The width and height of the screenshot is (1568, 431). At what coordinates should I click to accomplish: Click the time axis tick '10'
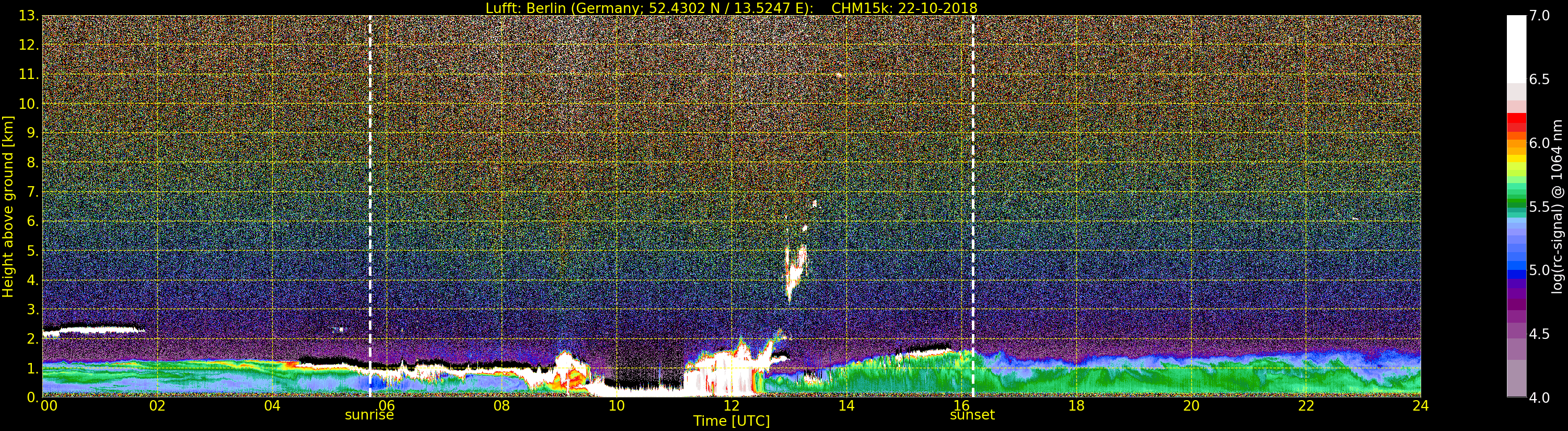coord(617,405)
